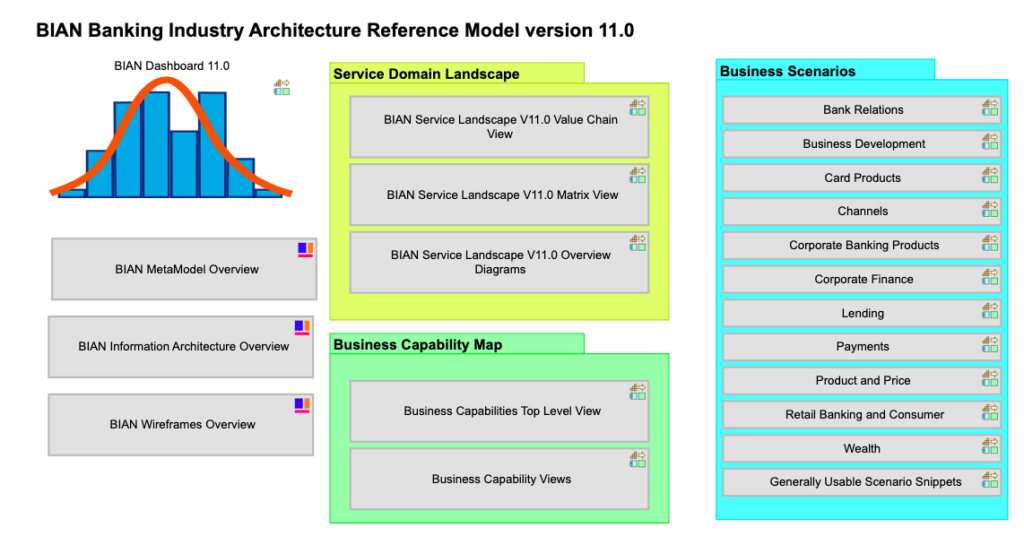This screenshot has height=545, width=1024.
Task: Open the Retail Banking and Consumer scenario
Action: [861, 414]
